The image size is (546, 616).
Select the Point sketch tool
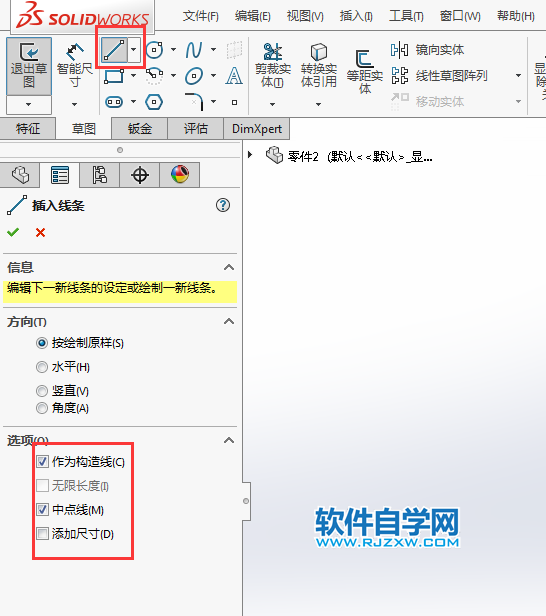click(x=235, y=102)
